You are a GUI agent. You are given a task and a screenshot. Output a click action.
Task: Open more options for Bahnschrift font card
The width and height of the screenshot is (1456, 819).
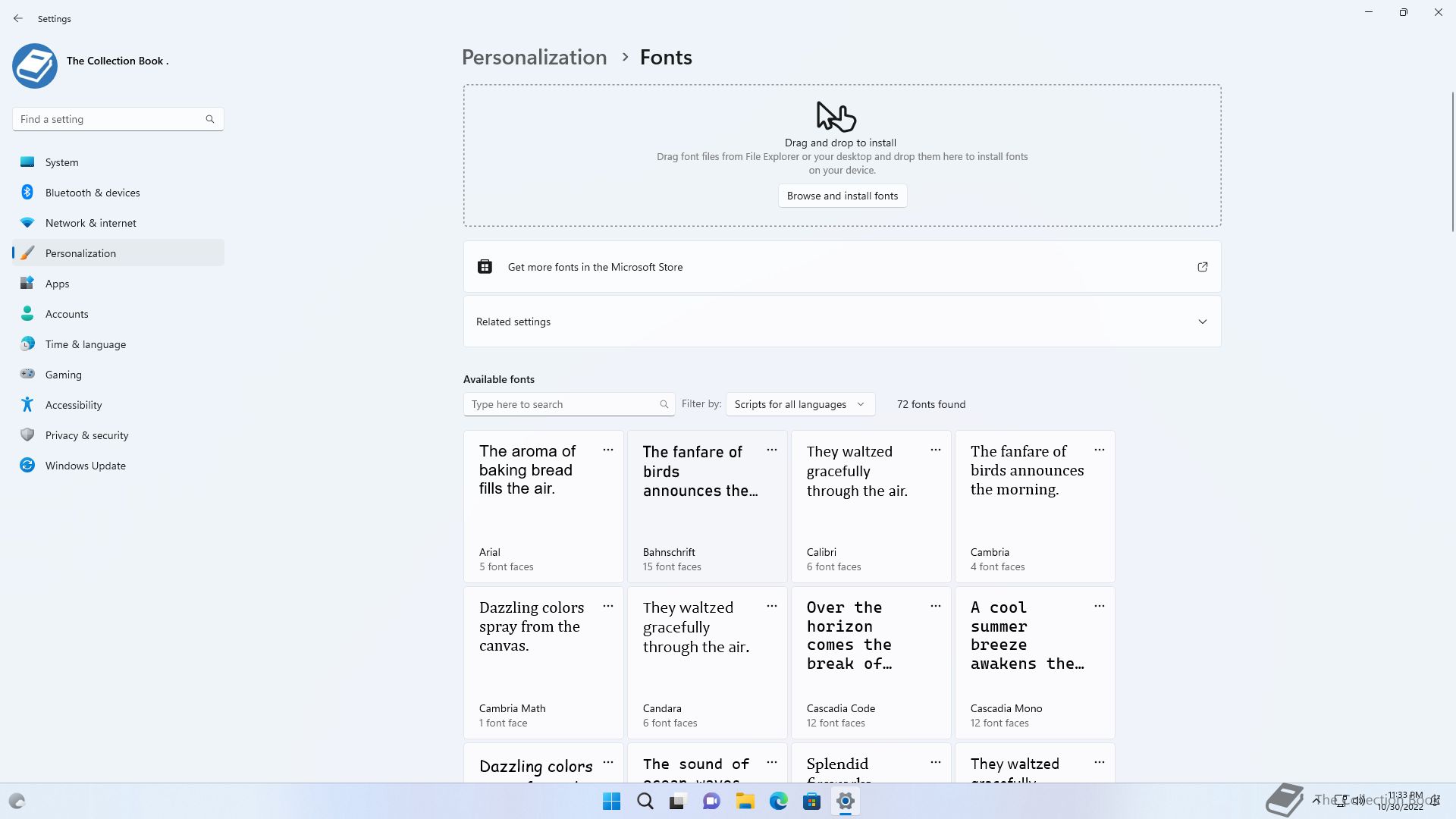(x=772, y=450)
